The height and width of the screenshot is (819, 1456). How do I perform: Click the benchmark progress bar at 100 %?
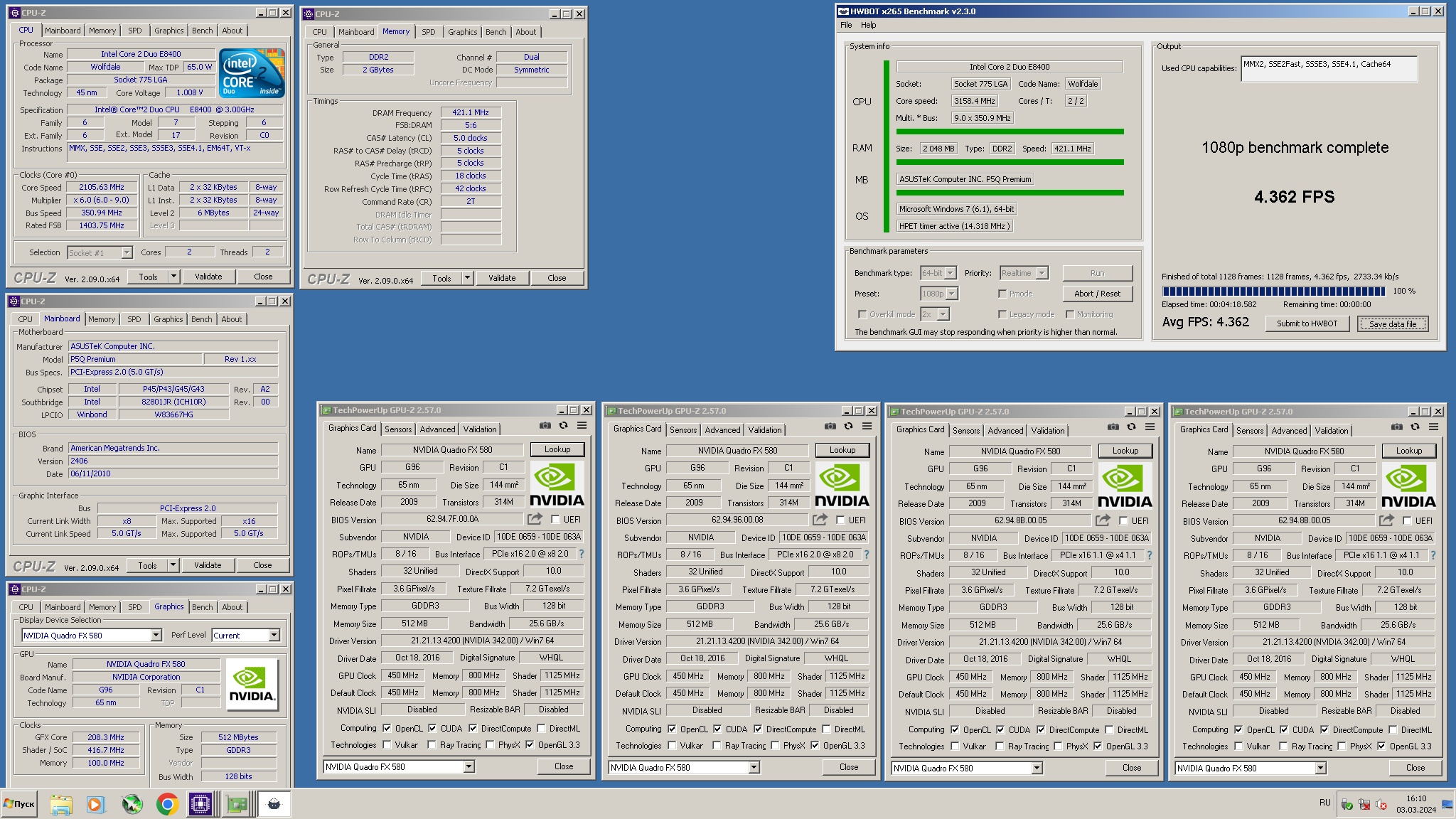coord(1273,291)
